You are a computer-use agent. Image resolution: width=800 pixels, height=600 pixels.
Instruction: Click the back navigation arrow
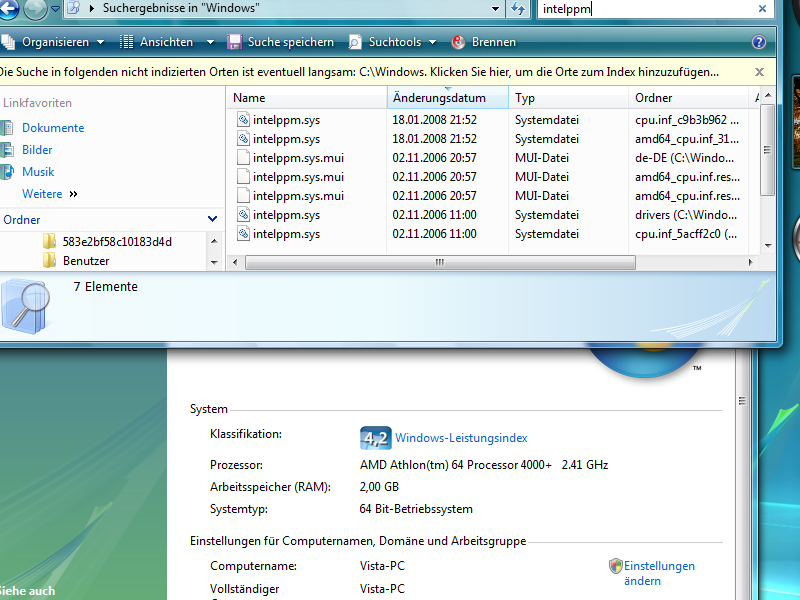coord(7,8)
